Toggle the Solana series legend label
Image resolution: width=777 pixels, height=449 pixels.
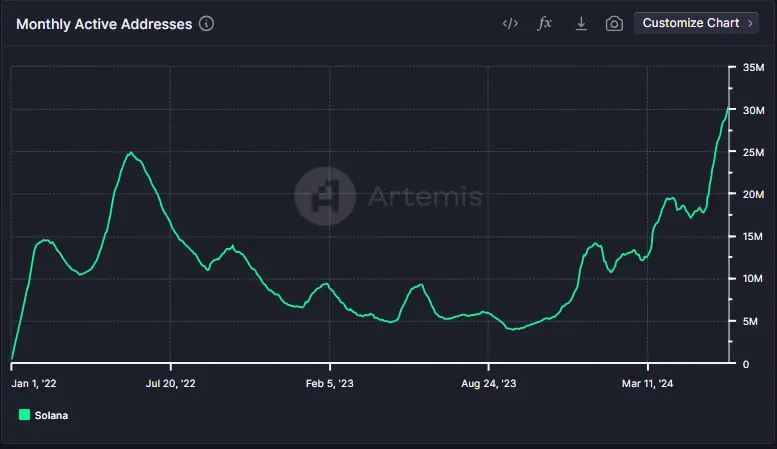point(51,414)
